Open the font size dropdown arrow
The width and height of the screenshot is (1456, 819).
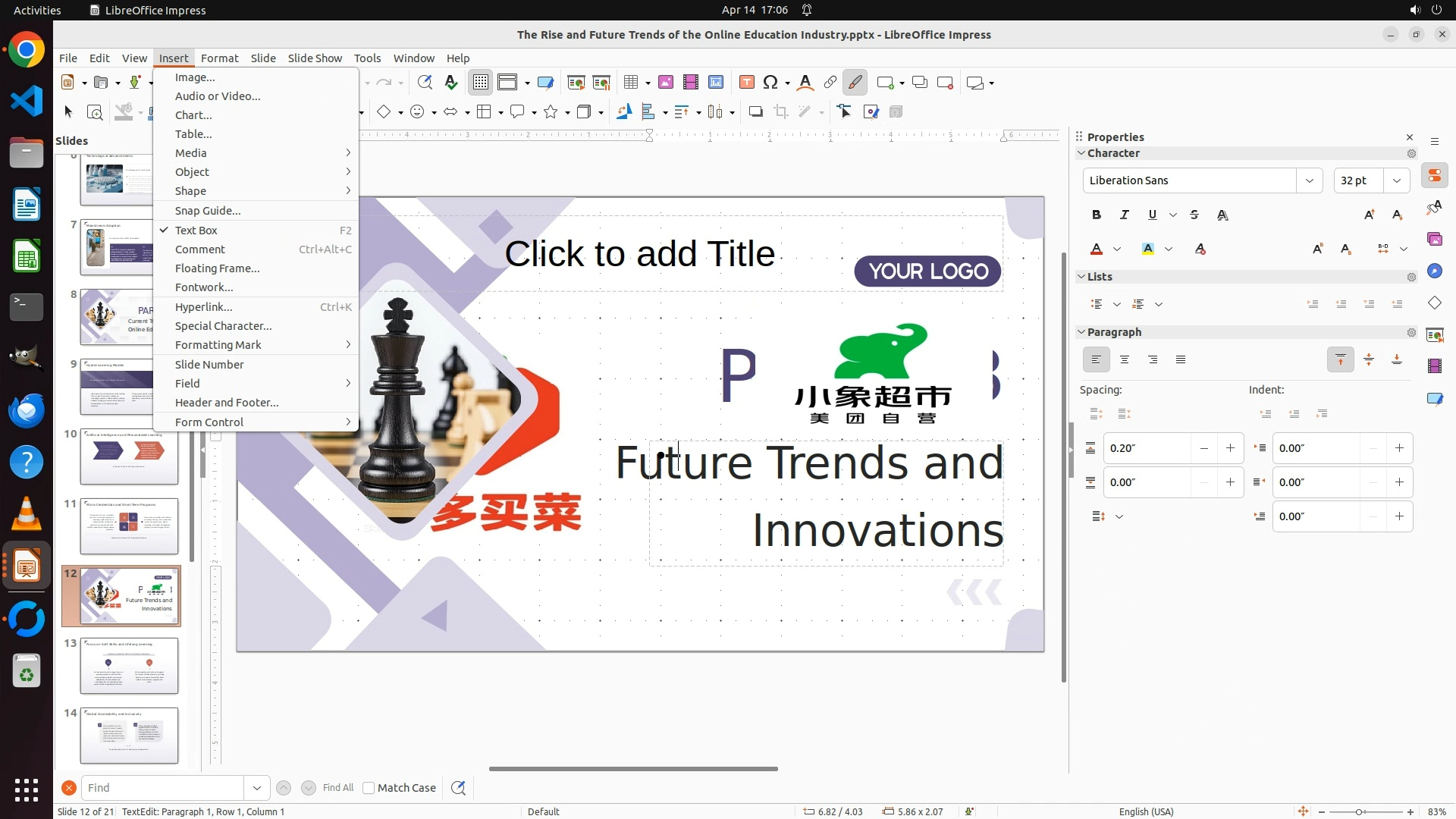1396,180
